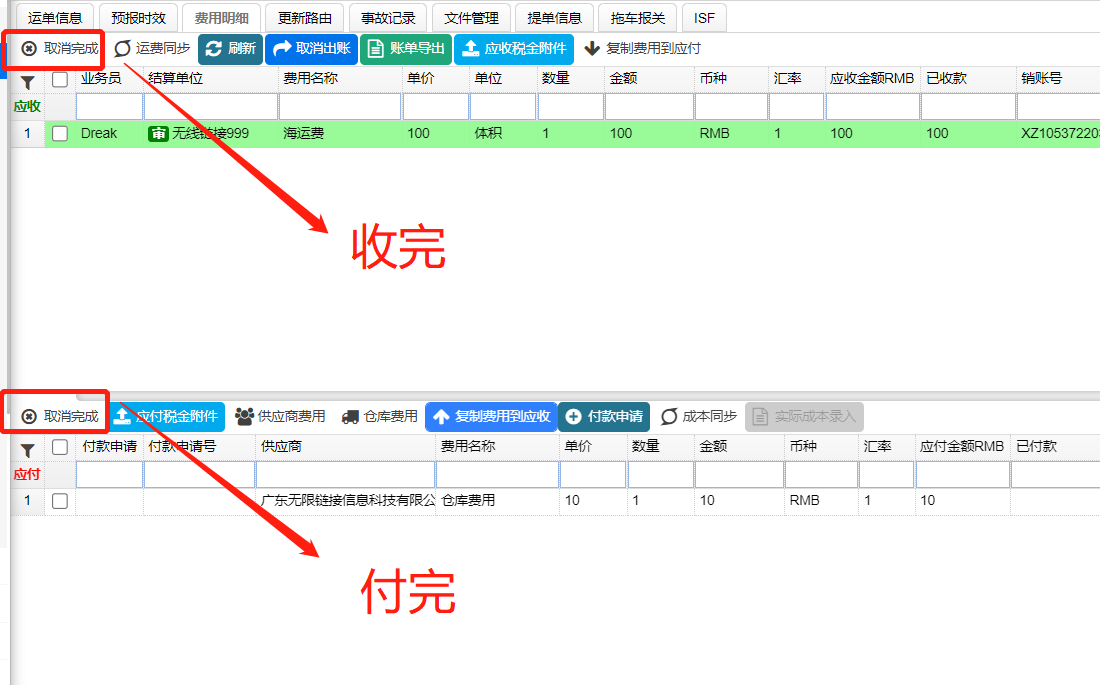Click the 应付税金附件 upload button
1100x685 pixels.
[166, 416]
